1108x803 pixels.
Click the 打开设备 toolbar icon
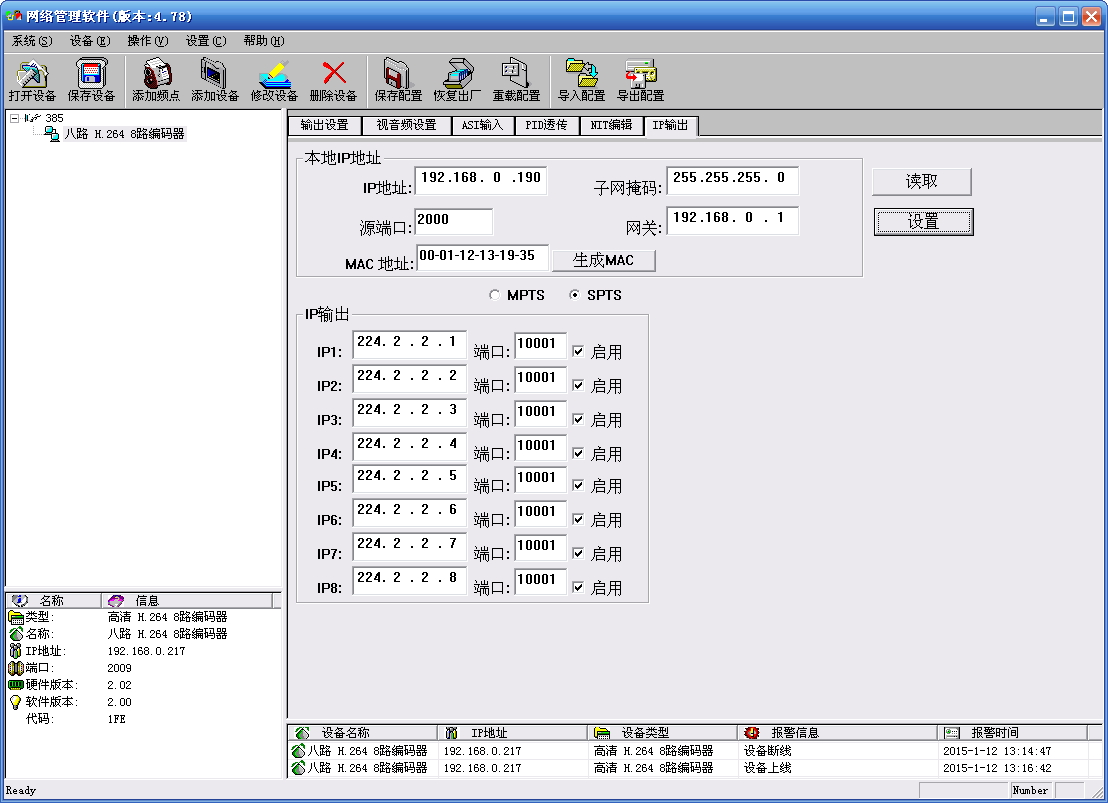coord(32,74)
